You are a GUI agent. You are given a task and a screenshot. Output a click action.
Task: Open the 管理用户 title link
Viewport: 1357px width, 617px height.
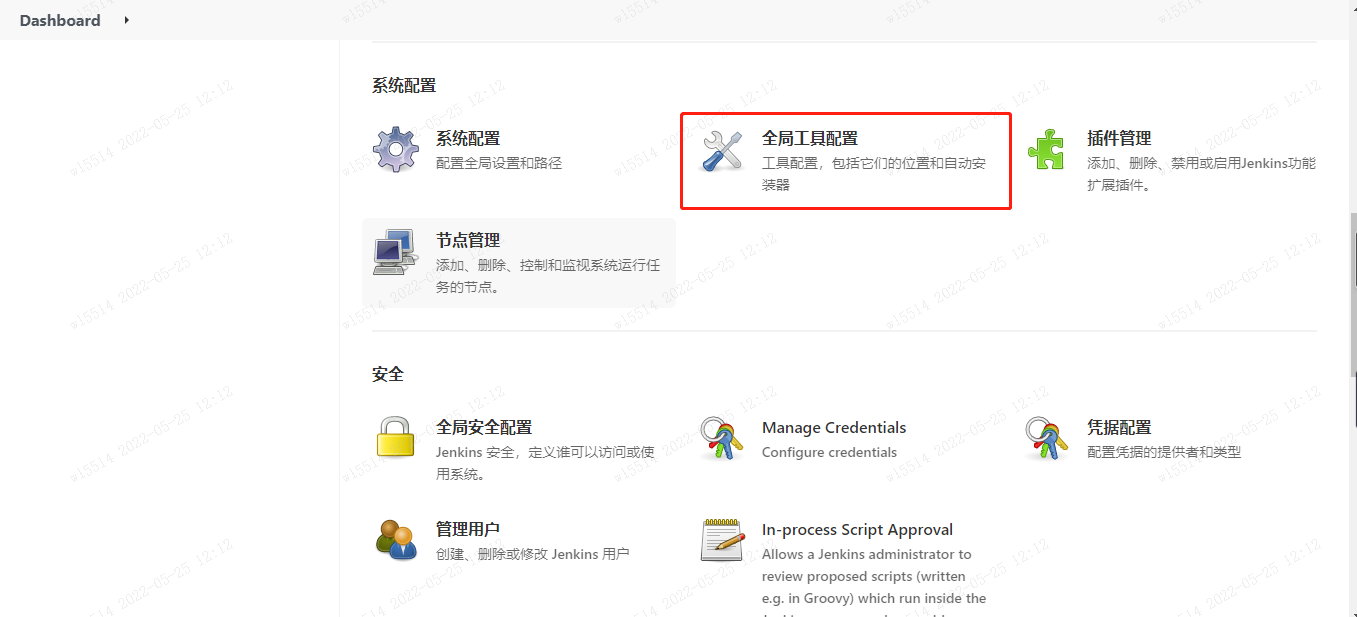[x=468, y=529]
